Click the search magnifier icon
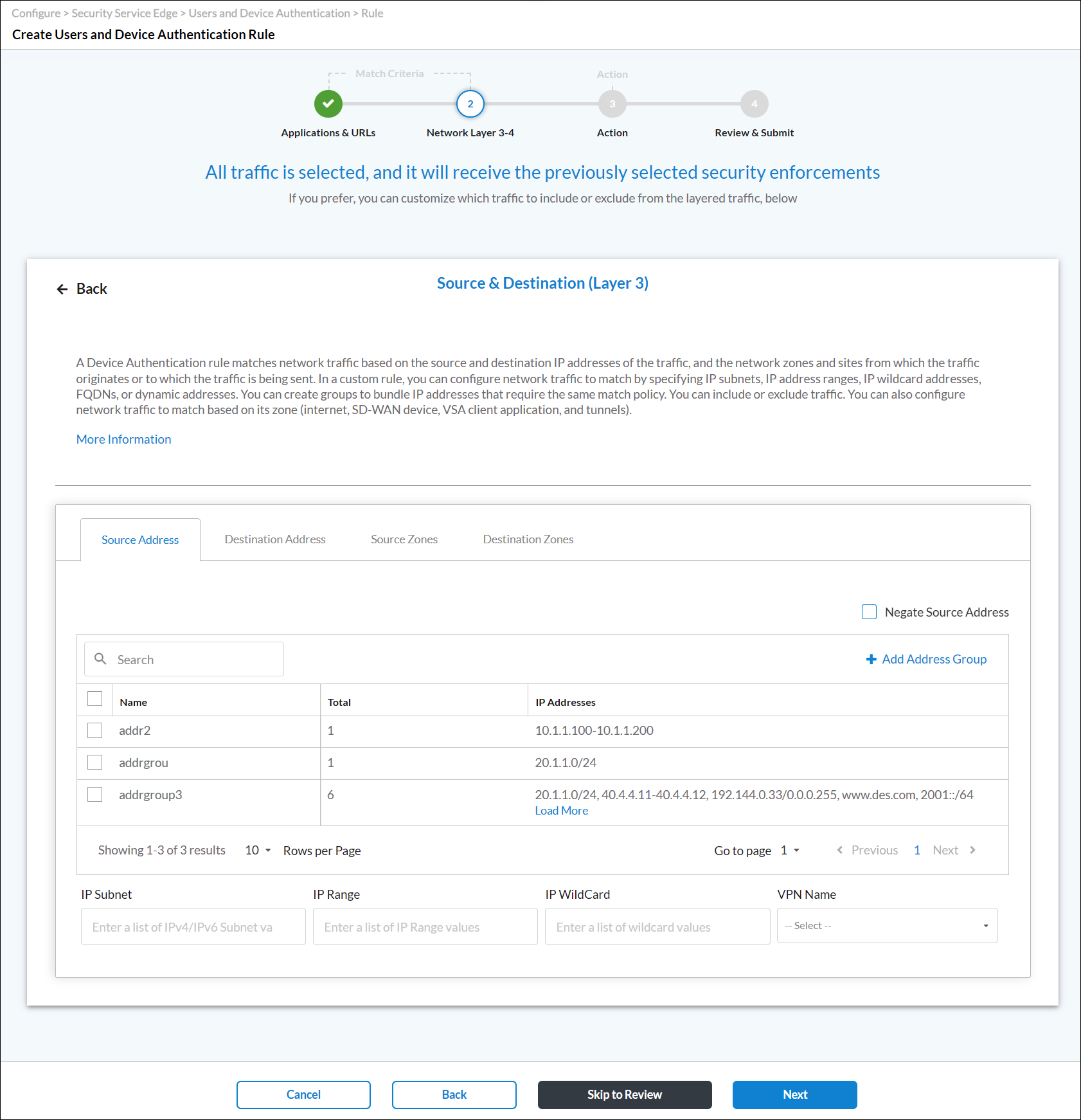Screen dimensions: 1081x1120 (x=101, y=659)
